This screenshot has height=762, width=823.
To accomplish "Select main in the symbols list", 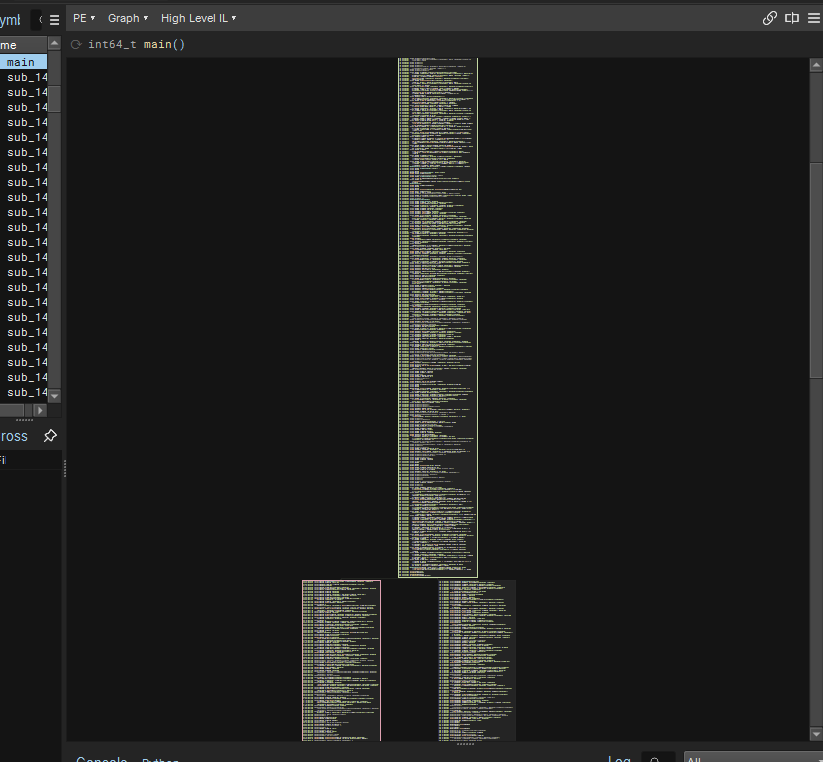I will tap(21, 62).
